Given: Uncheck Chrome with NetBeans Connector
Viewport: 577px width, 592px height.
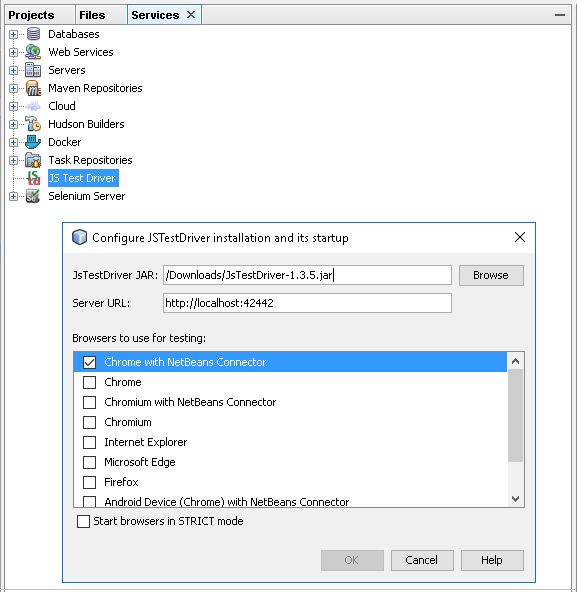Looking at the screenshot, I should [x=89, y=362].
